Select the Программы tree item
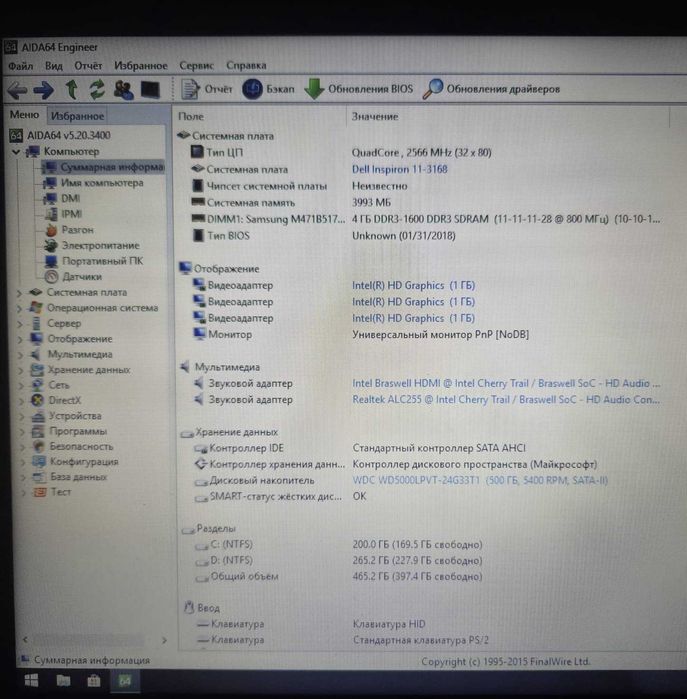Viewport: 687px width, 699px height. coord(69,431)
